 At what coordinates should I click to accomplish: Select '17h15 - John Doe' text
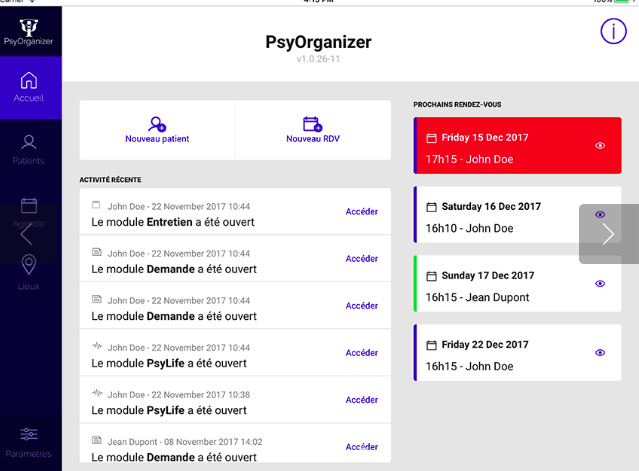[x=469, y=159]
